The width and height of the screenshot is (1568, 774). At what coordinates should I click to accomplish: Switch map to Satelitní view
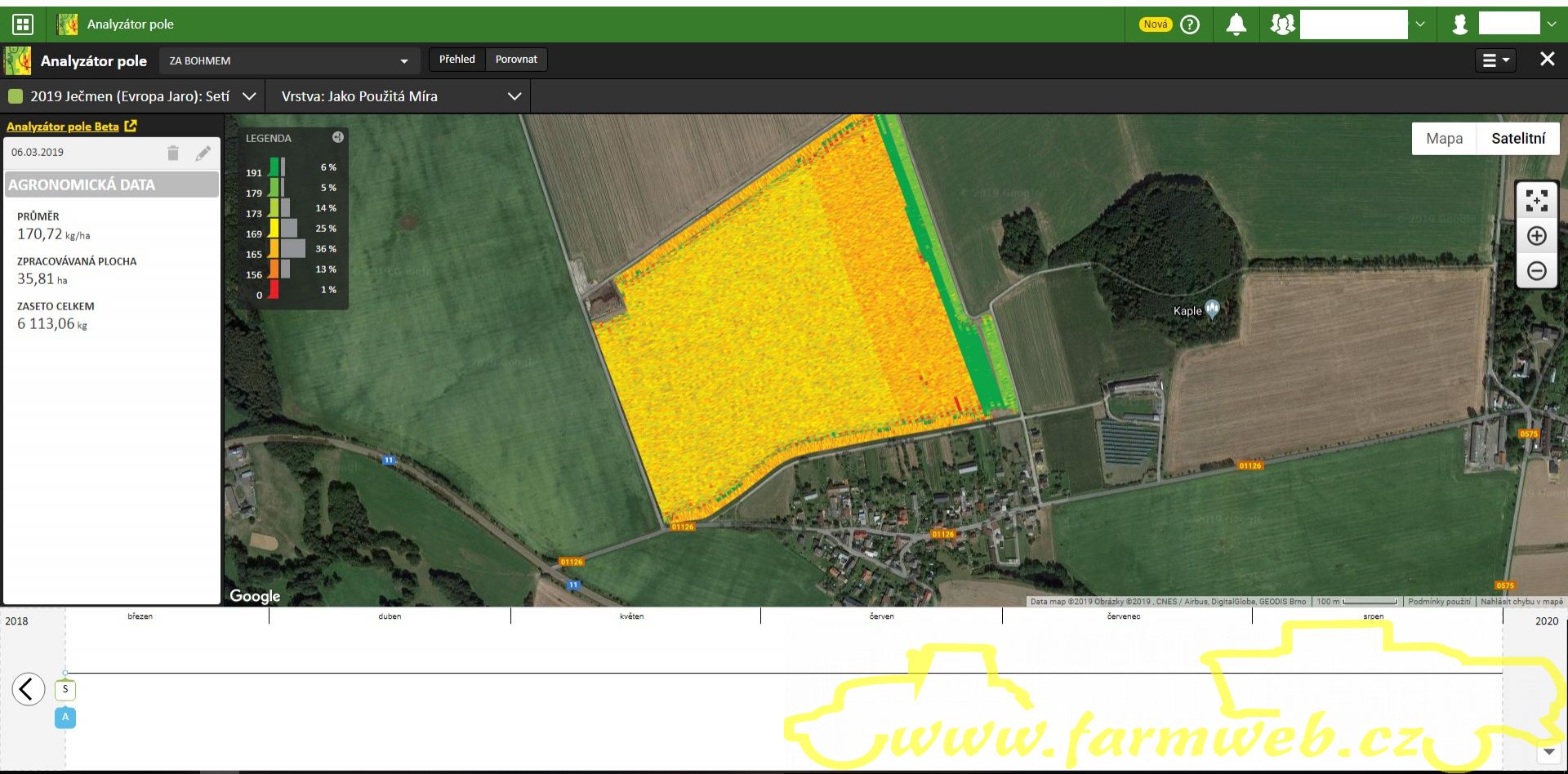point(1517,138)
